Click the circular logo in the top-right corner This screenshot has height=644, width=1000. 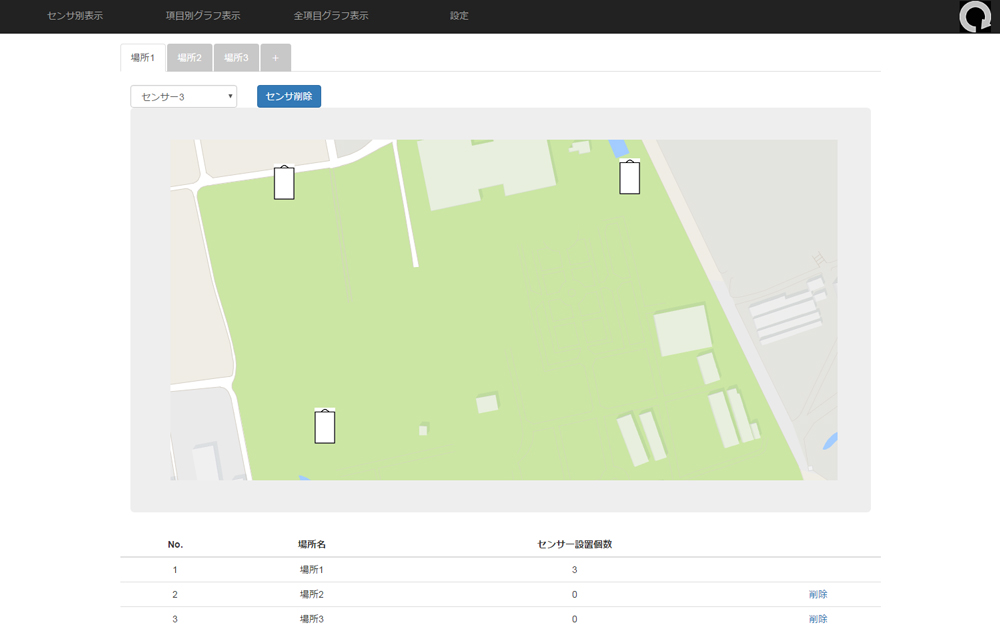974,17
